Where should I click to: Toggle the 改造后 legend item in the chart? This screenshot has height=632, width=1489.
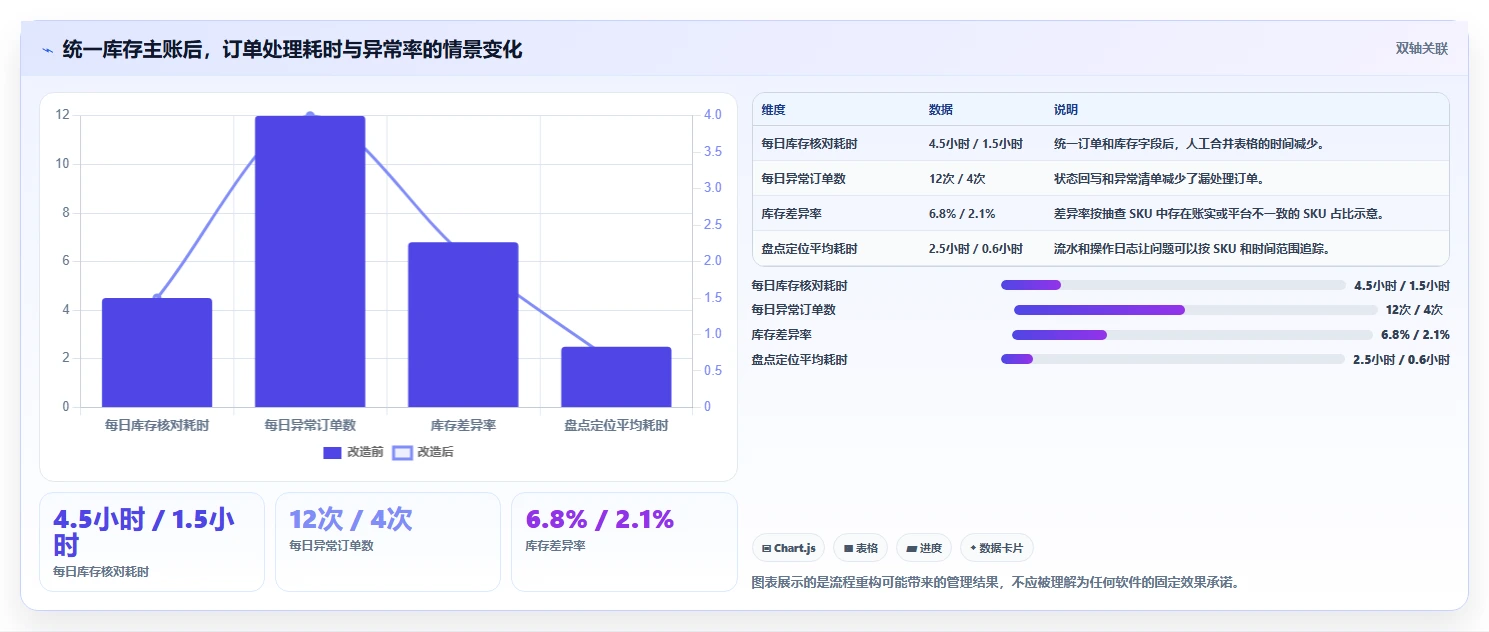point(422,453)
